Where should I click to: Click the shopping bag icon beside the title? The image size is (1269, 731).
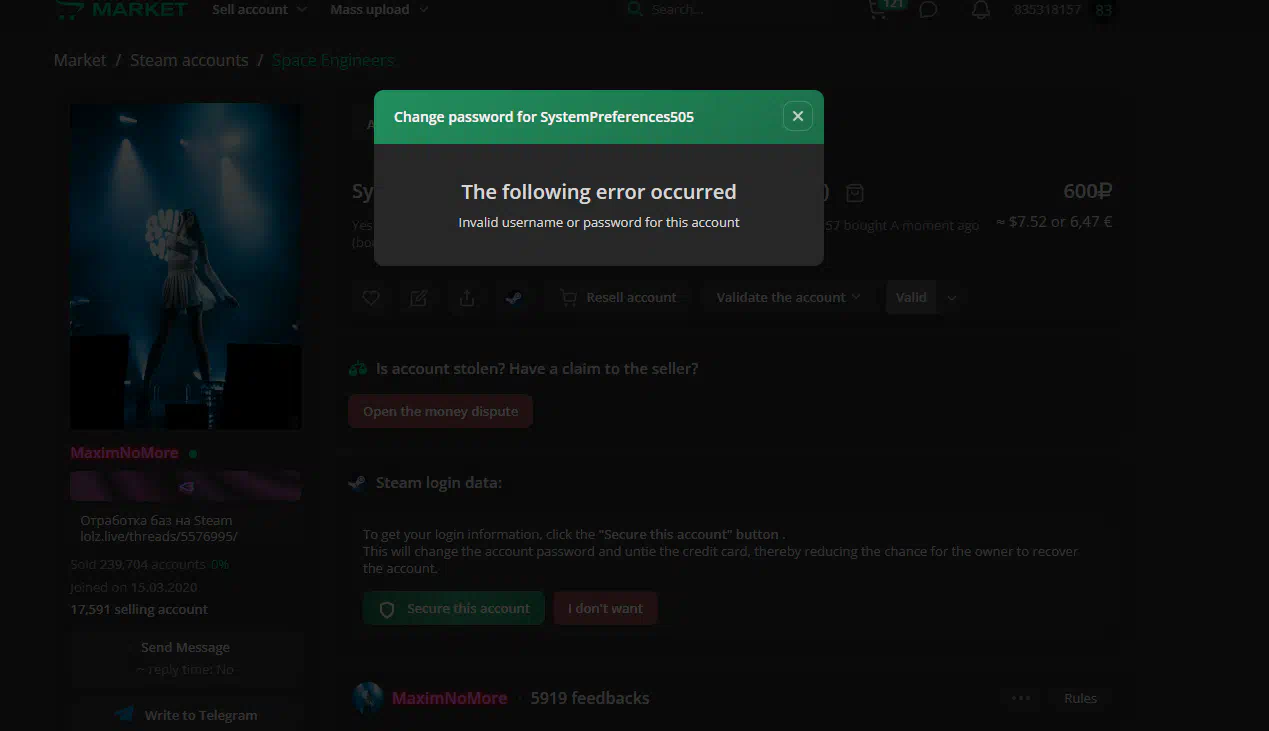(x=855, y=192)
